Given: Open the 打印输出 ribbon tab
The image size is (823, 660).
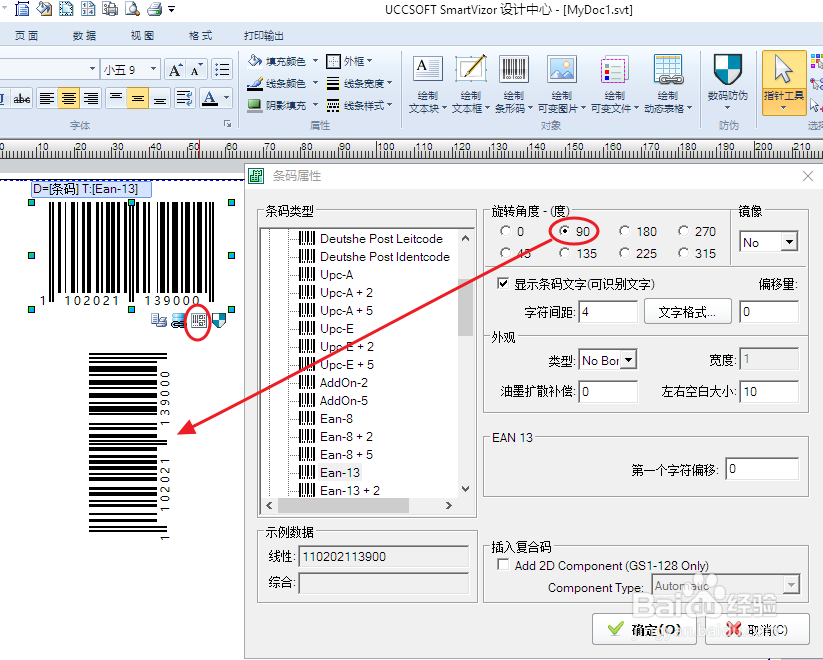Looking at the screenshot, I should [x=263, y=35].
